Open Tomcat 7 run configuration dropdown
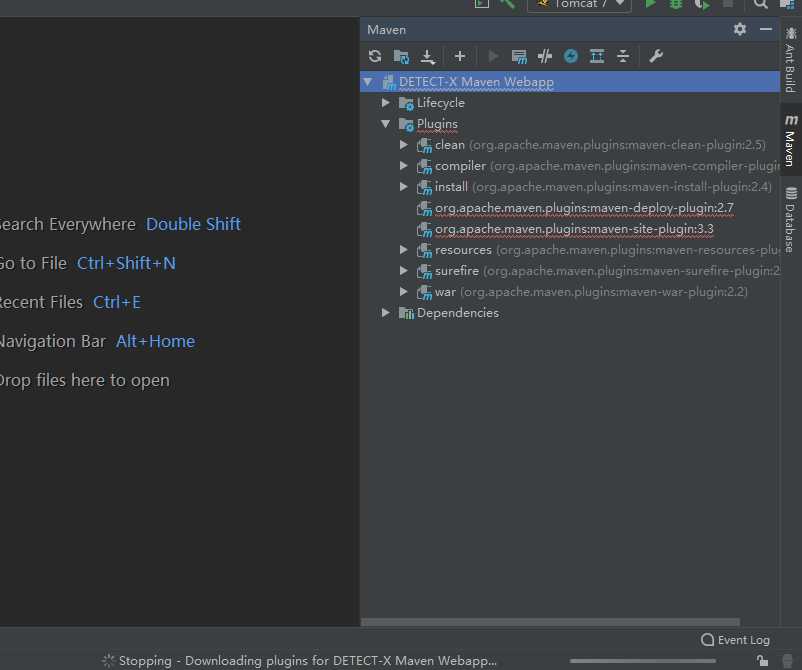802x670 pixels. pos(579,4)
